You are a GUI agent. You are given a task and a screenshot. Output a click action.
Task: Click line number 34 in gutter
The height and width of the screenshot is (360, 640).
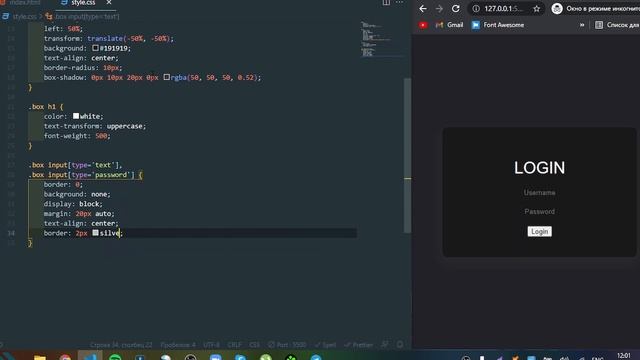[11, 233]
